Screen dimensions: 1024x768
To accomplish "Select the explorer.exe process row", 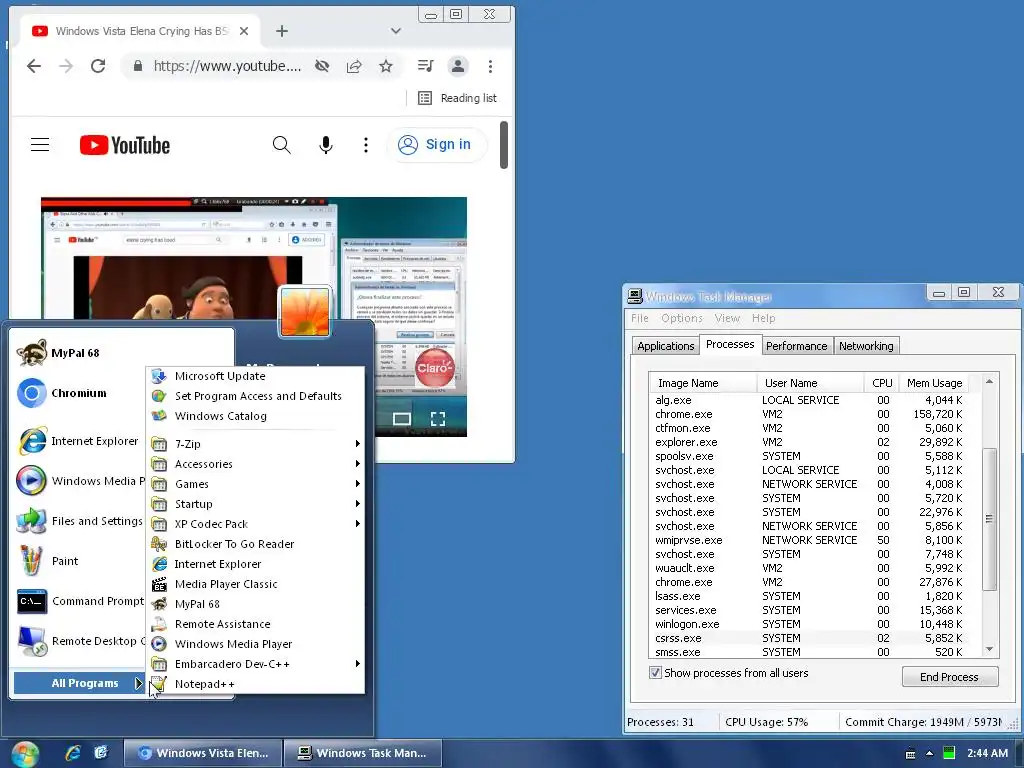I will pos(810,442).
